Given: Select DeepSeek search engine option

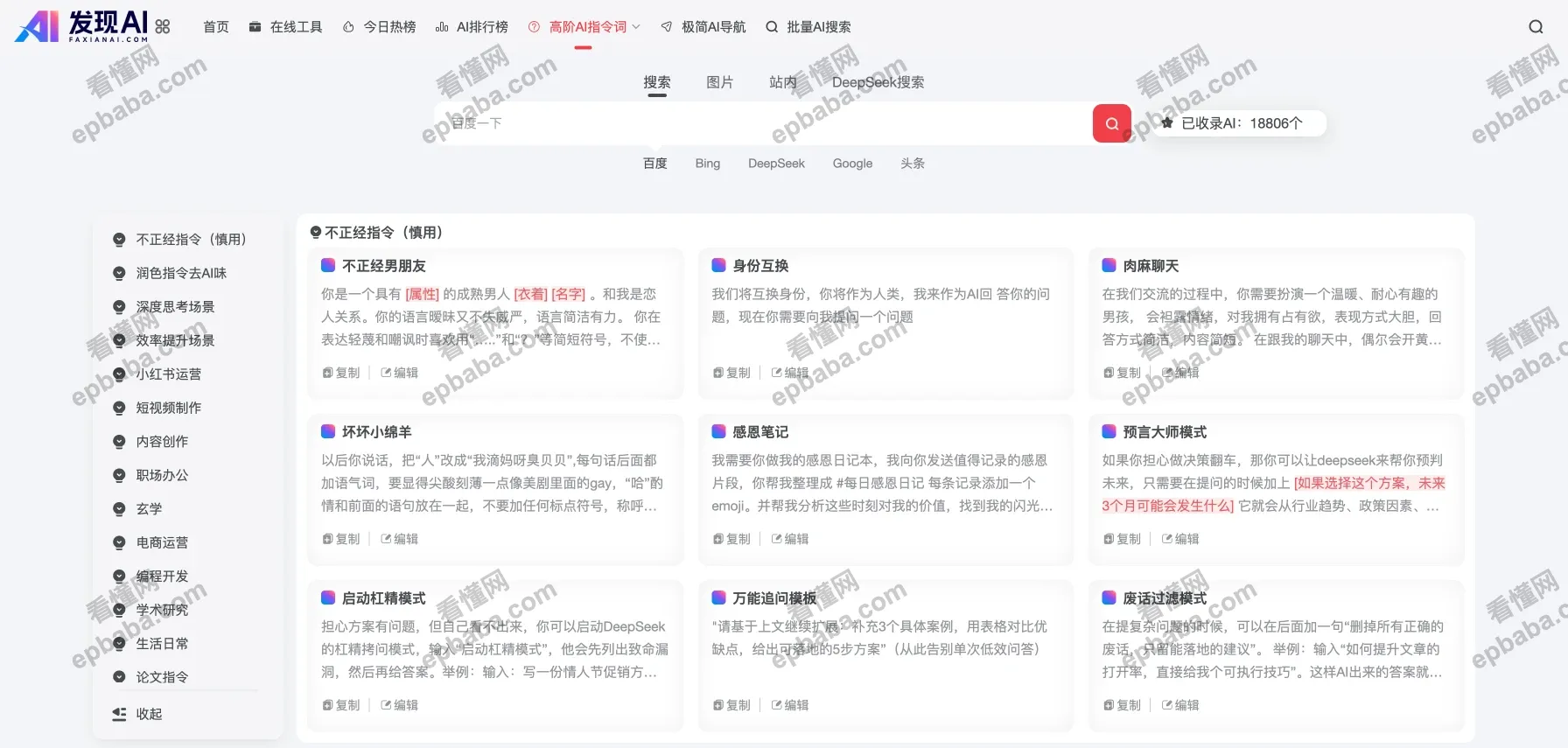Looking at the screenshot, I should point(776,164).
